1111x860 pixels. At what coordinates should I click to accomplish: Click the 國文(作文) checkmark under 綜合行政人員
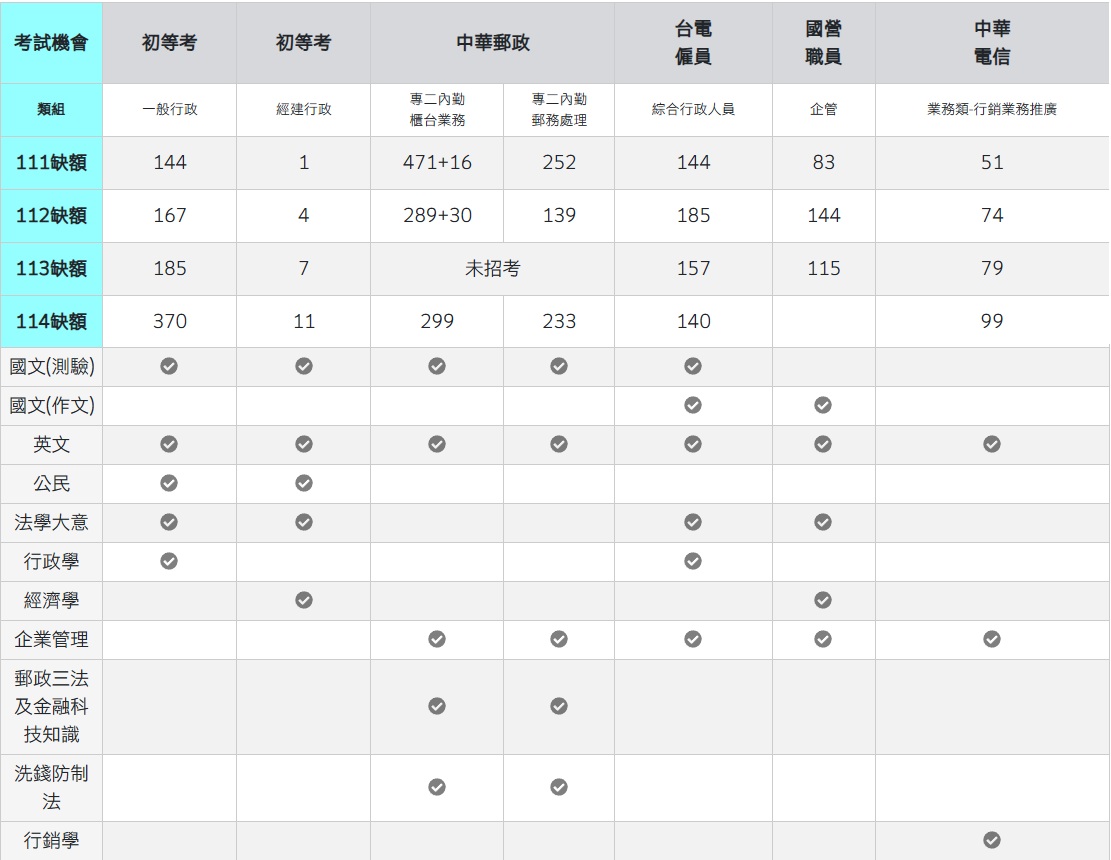tap(693, 405)
